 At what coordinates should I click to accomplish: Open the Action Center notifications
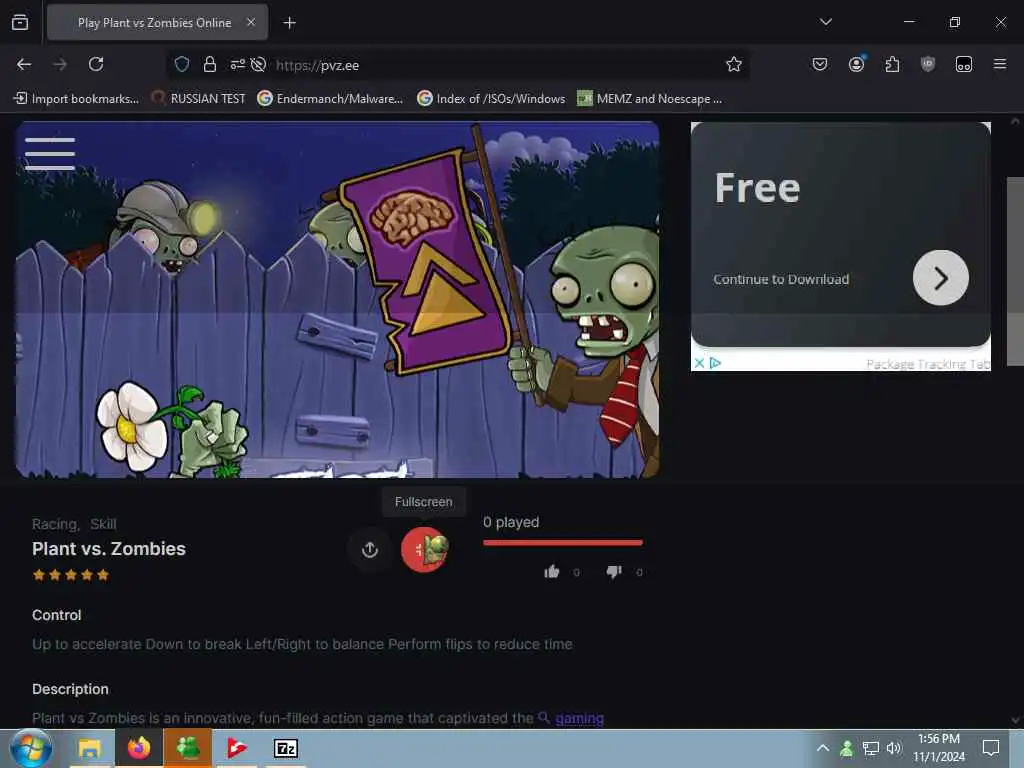991,748
